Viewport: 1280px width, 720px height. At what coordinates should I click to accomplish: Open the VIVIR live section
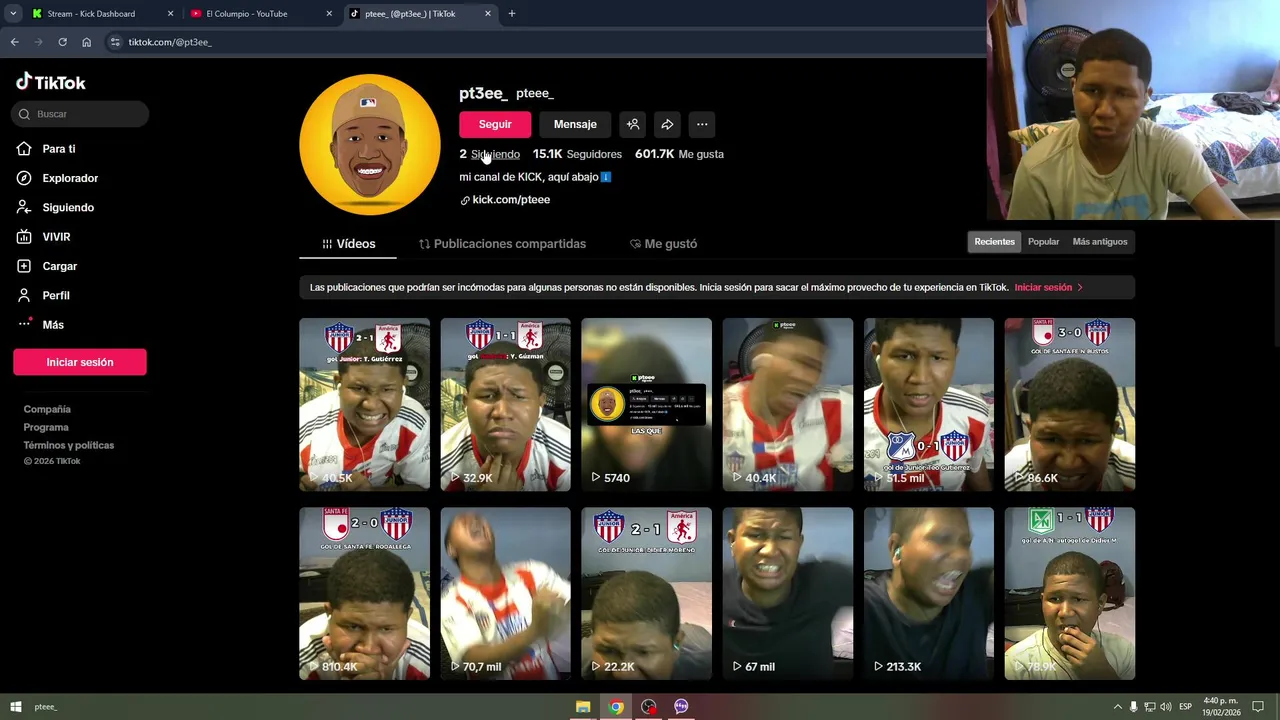pyautogui.click(x=56, y=237)
